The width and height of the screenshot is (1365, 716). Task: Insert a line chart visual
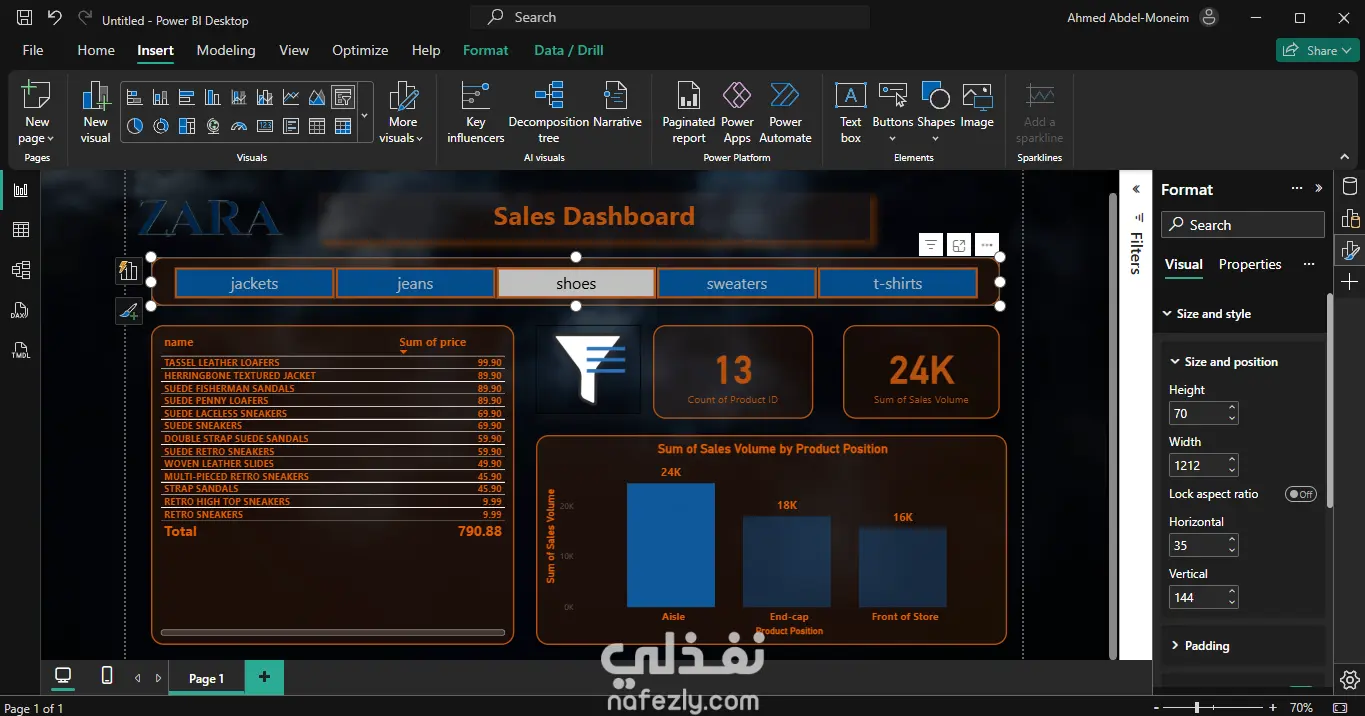[291, 97]
